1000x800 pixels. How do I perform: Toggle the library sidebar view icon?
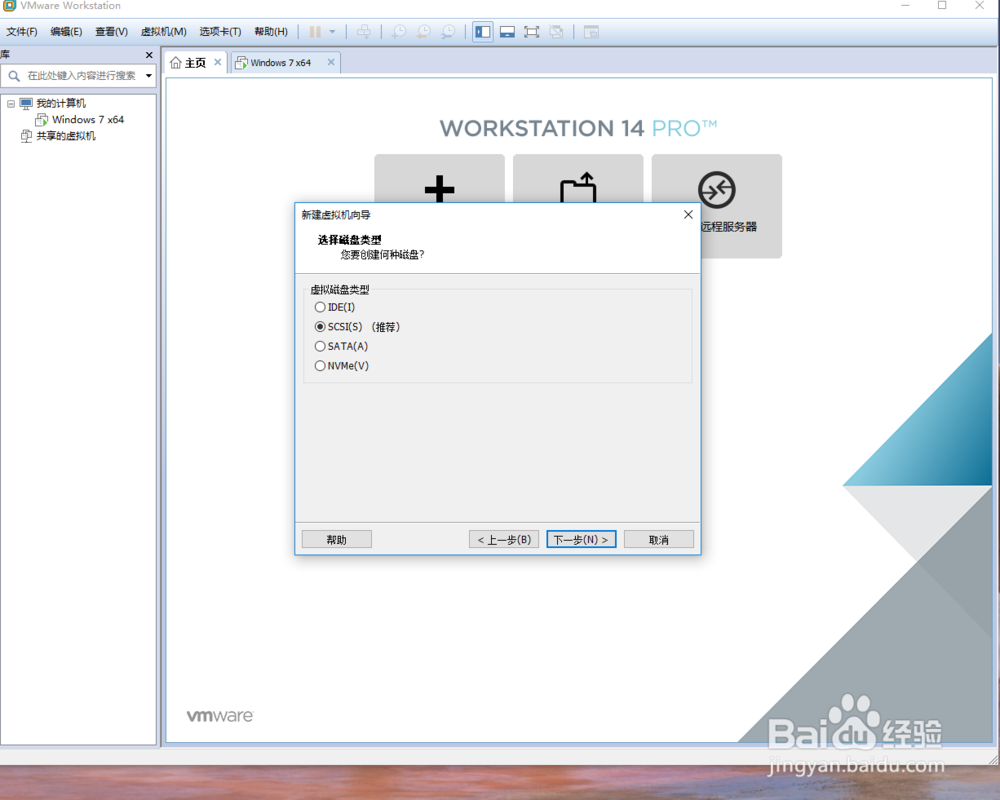point(483,32)
